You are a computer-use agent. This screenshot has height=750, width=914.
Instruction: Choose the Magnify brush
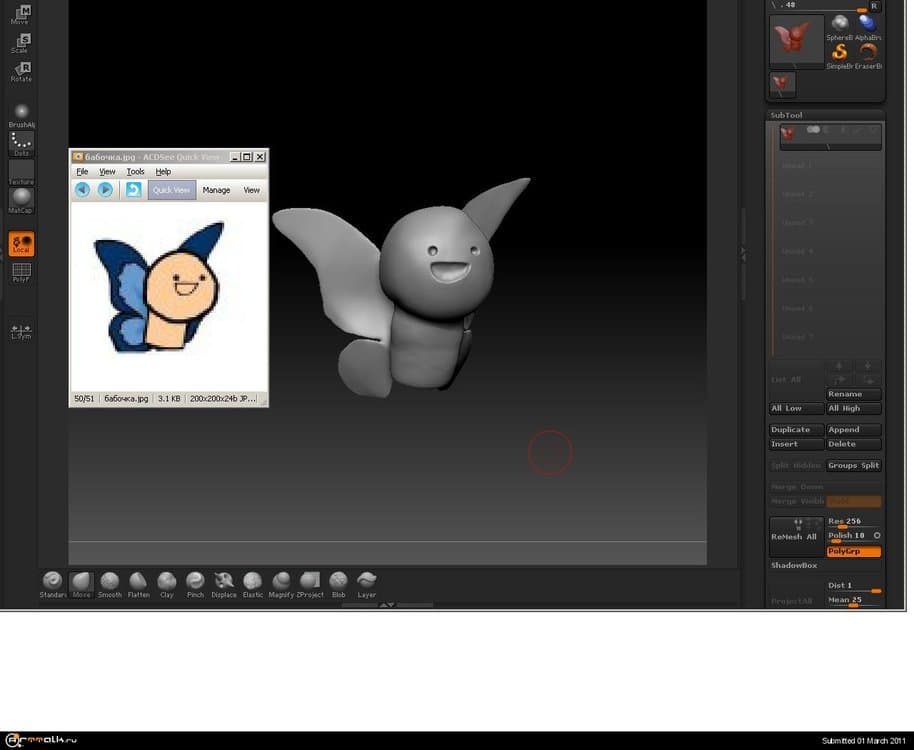[x=281, y=581]
